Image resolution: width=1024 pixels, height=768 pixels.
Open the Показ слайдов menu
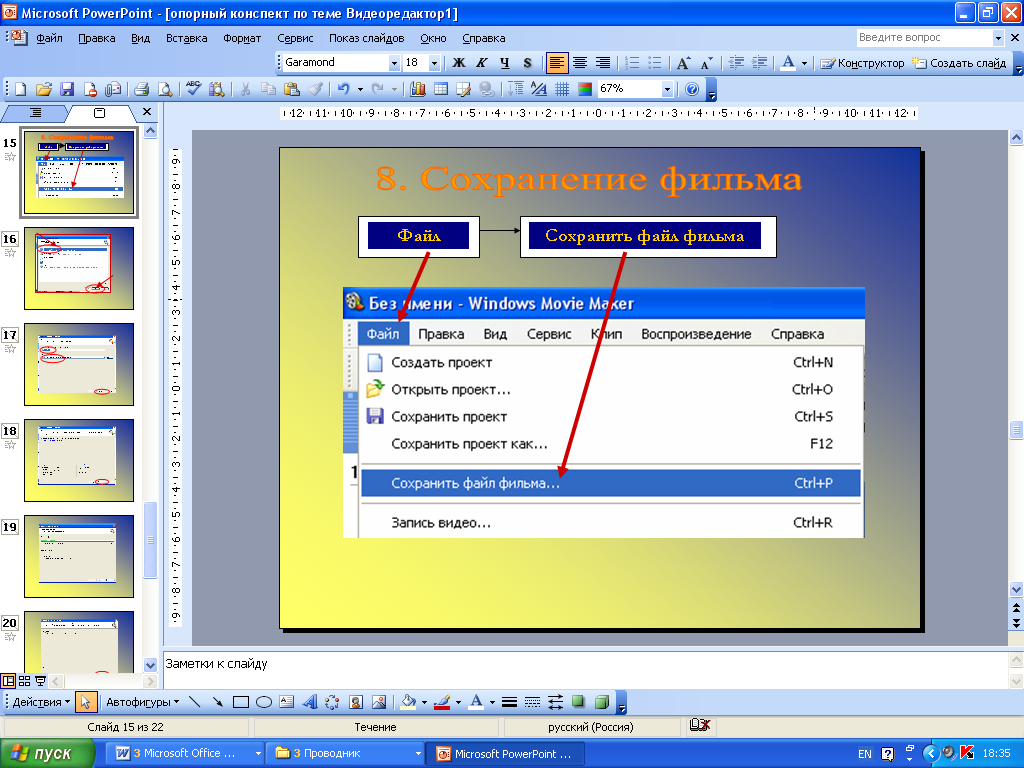tap(366, 38)
